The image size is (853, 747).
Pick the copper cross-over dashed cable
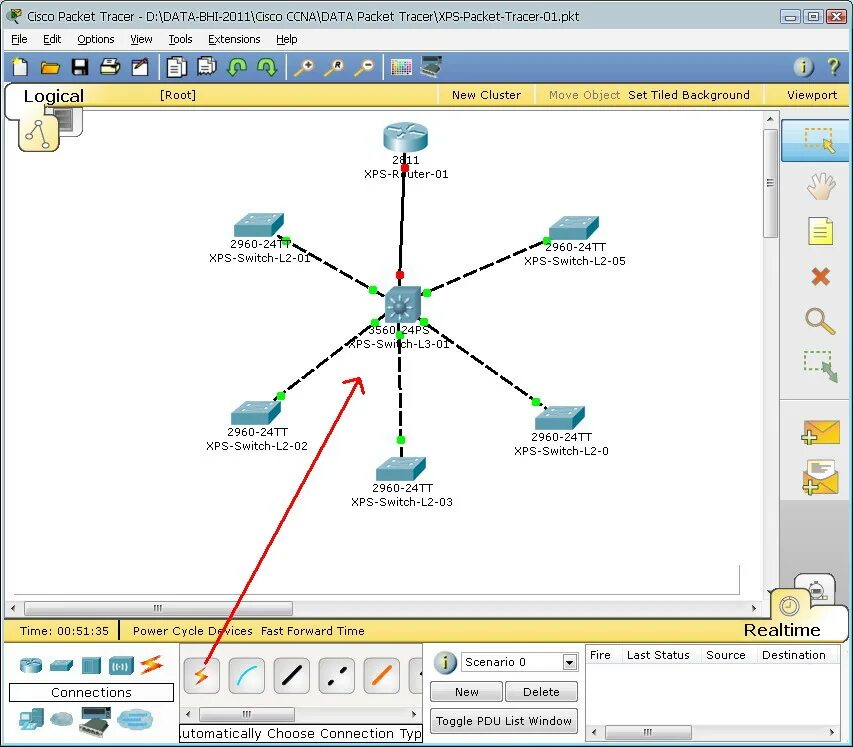(337, 676)
